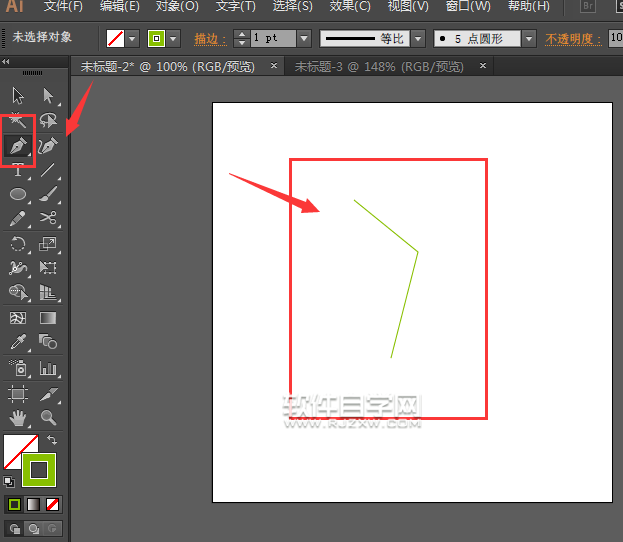Swap fill and stroke colors

[x=52, y=440]
